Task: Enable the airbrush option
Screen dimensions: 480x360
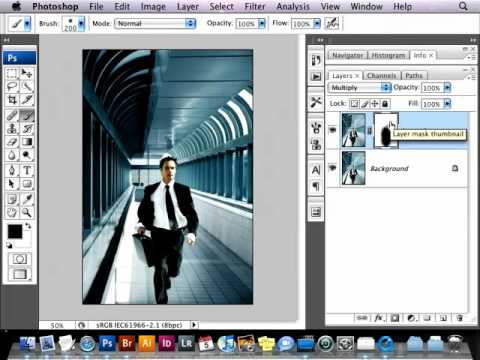Action: click(332, 23)
